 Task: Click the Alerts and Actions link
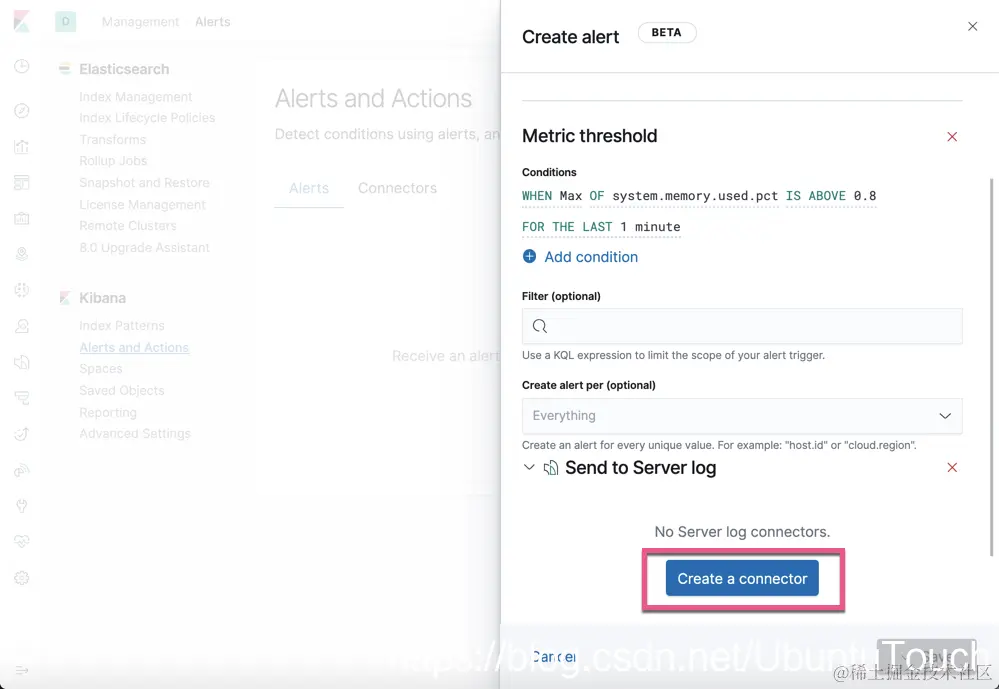134,347
